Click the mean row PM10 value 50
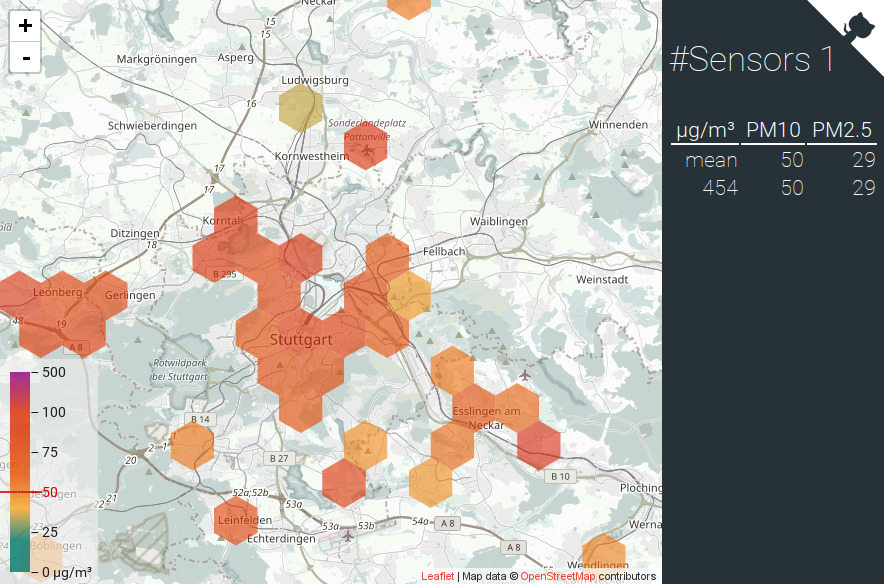 (792, 161)
